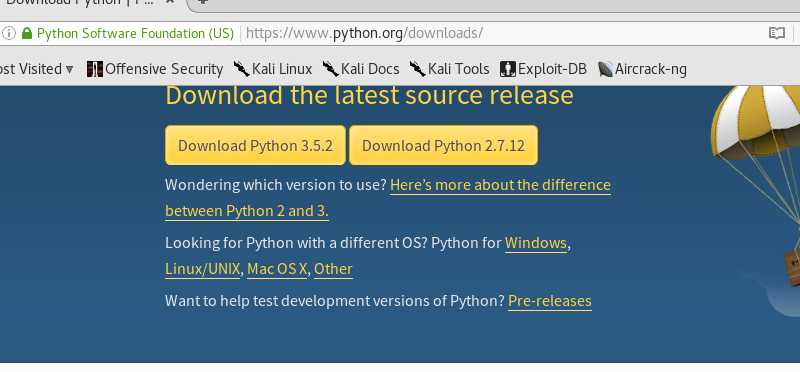Follow the Other platforms link

333,269
